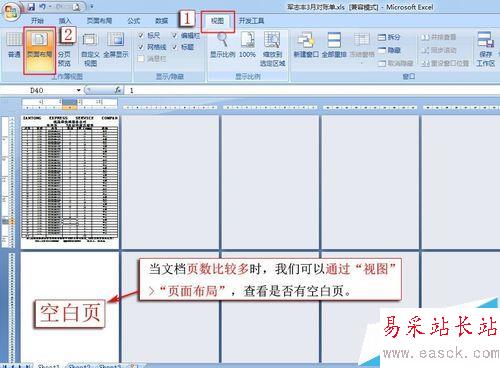Open Custom Views (自定义视图)
500x368 pixels.
pos(90,50)
